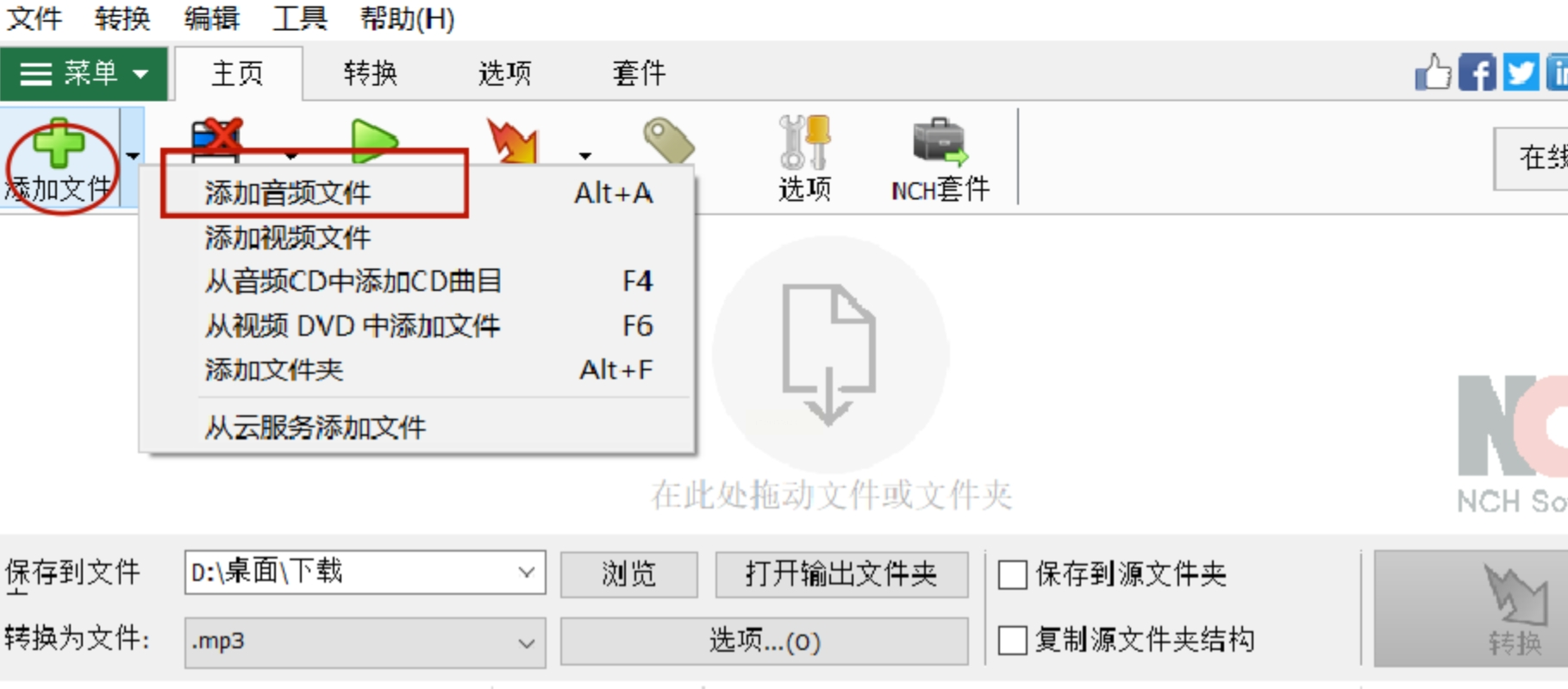
Task: Expand the green 菜单 dropdown button
Action: [x=84, y=73]
